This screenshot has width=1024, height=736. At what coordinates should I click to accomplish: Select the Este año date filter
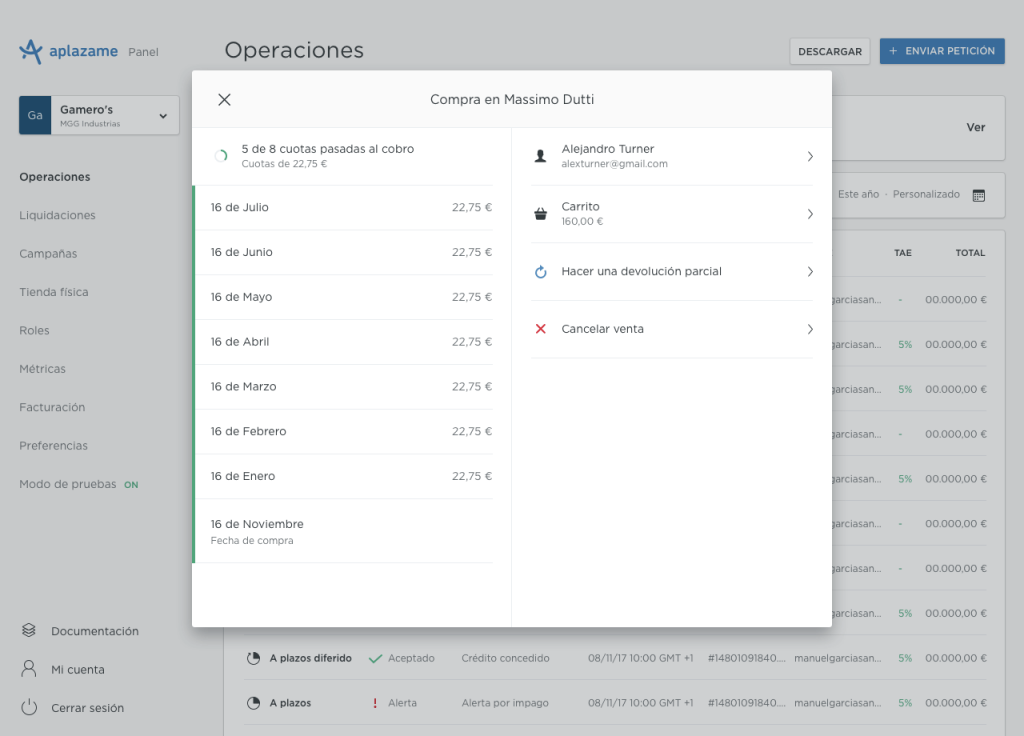click(858, 194)
